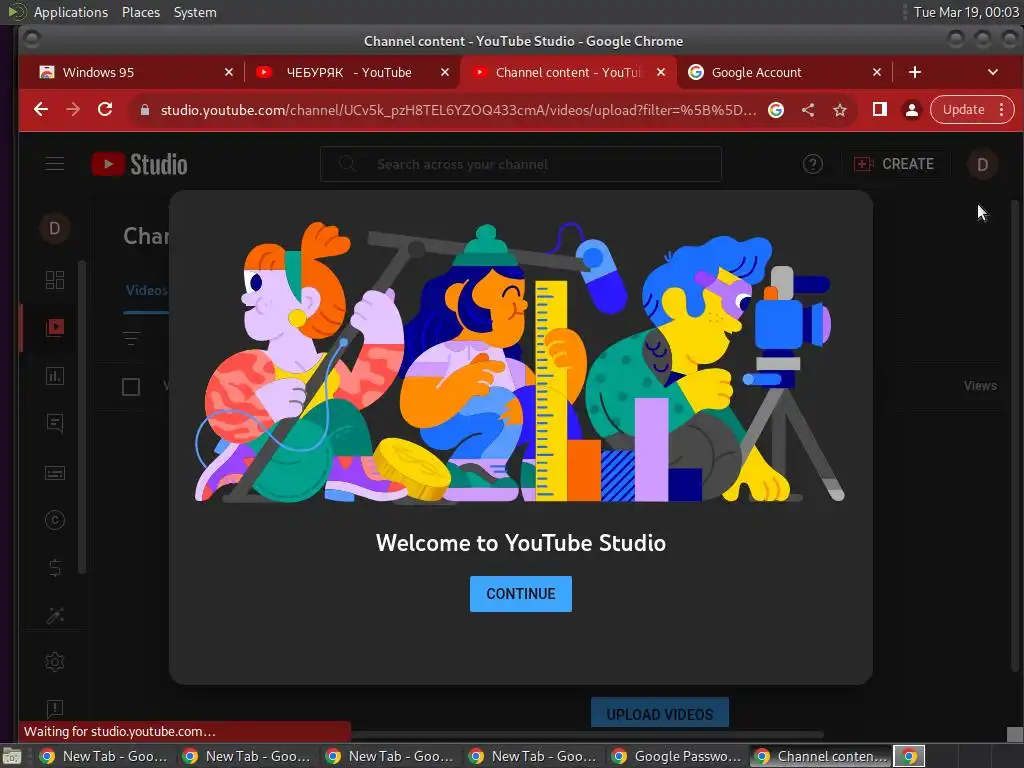This screenshot has width=1024, height=768.
Task: Click the UPLOAD VIDEOS button
Action: [x=660, y=713]
